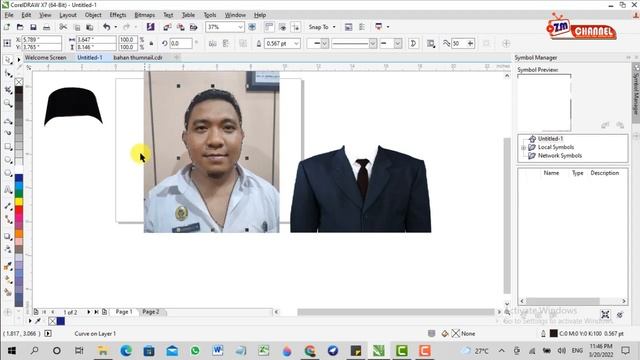
Task: Click next page arrow in navigator
Action: point(89,312)
